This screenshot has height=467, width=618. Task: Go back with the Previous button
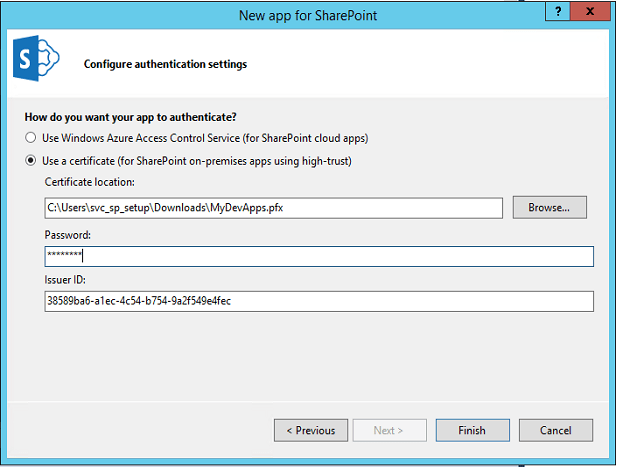pyautogui.click(x=311, y=430)
